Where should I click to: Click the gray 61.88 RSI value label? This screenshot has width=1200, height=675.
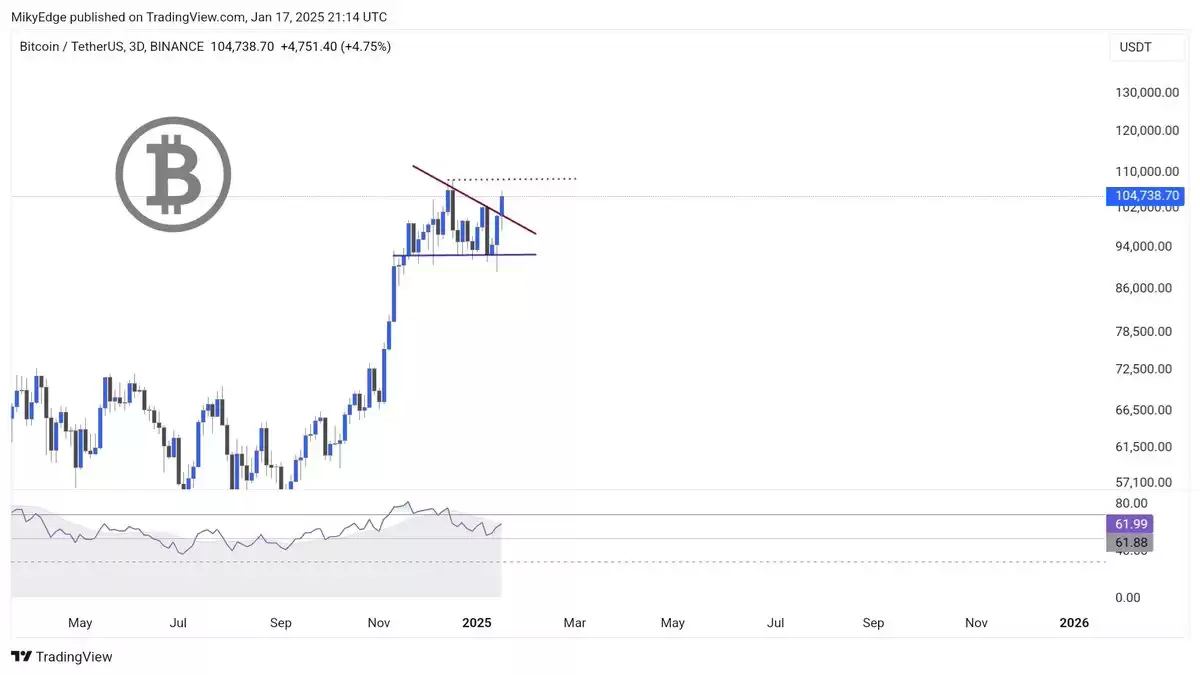[1130, 543]
